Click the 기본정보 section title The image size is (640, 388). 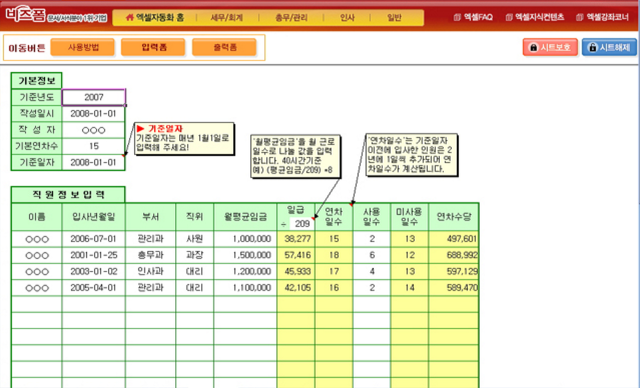coord(37,81)
